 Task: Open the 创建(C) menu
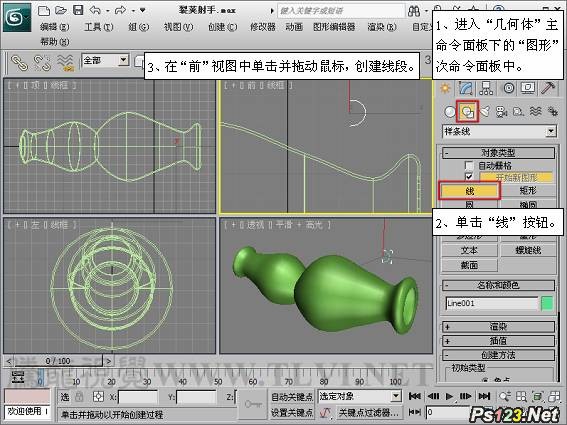click(x=223, y=27)
